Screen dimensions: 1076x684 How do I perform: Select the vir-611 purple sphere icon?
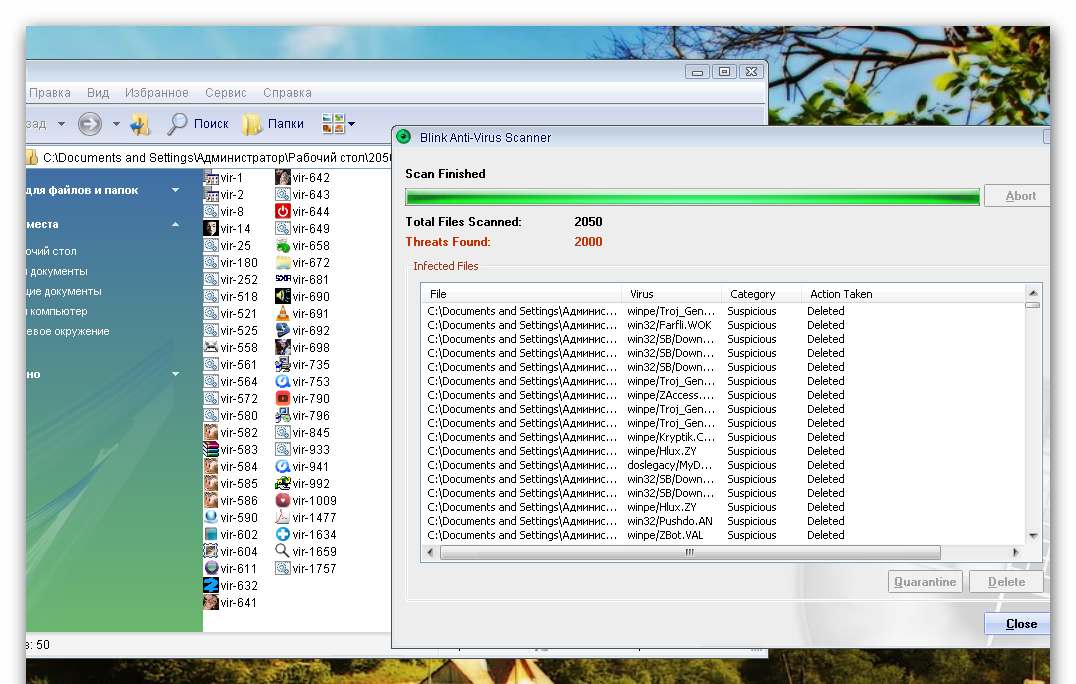click(211, 568)
